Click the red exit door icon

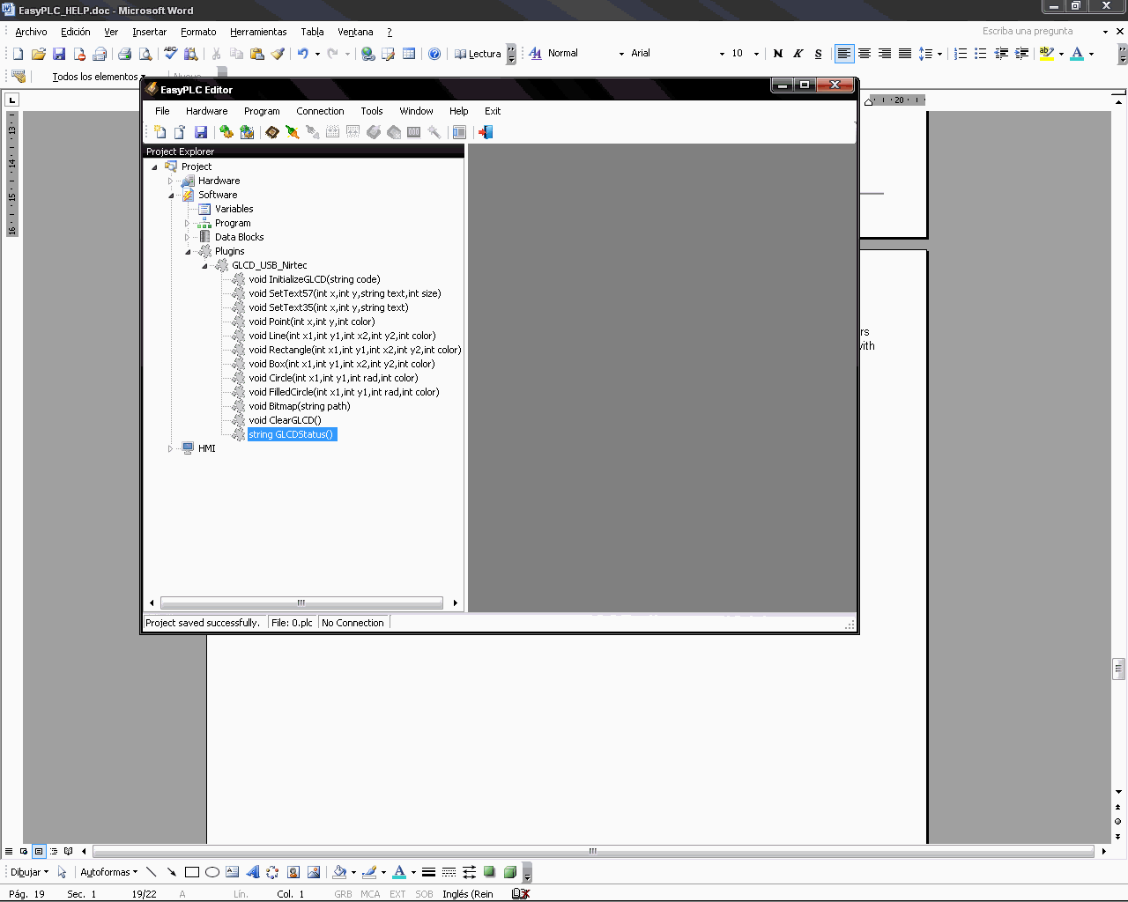tap(486, 132)
